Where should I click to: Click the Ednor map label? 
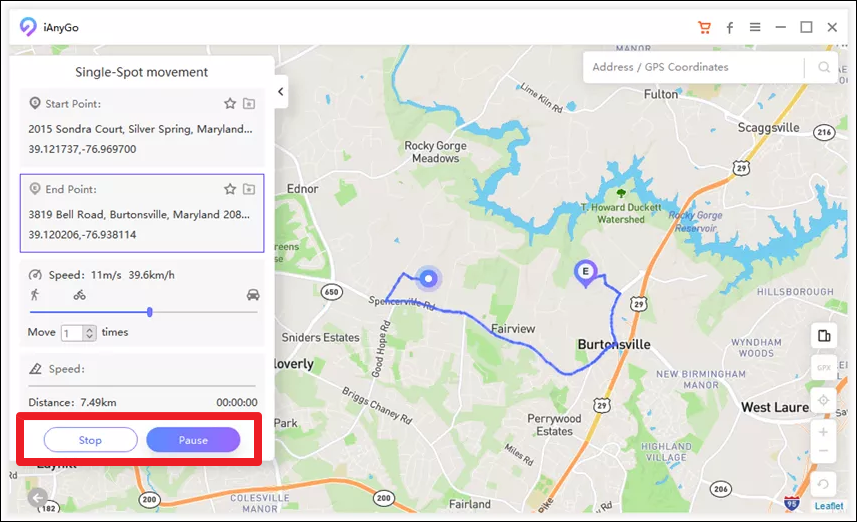click(302, 189)
